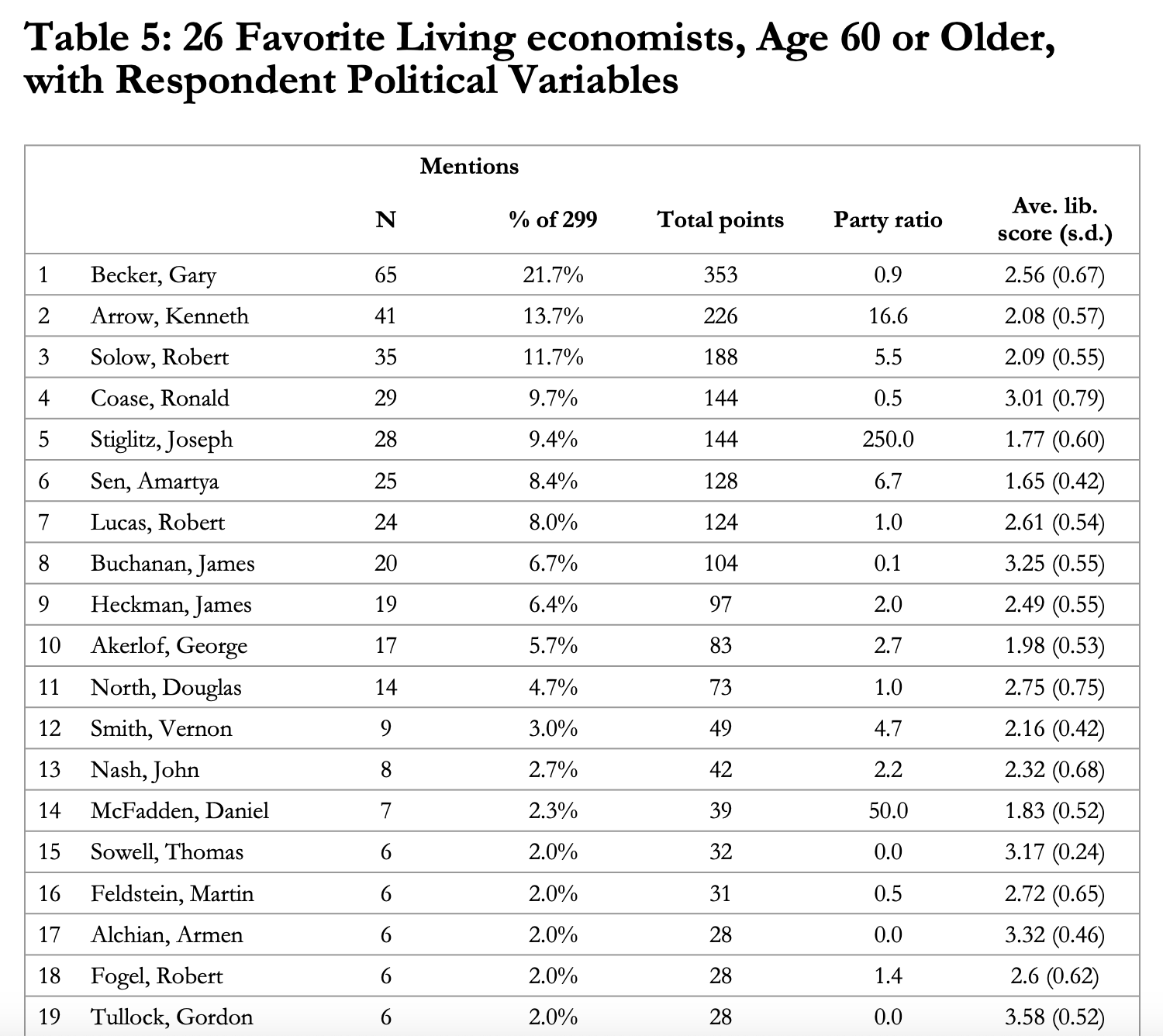Select the Party ratio column header
Viewport: 1163px width, 1036px height.
(888, 220)
